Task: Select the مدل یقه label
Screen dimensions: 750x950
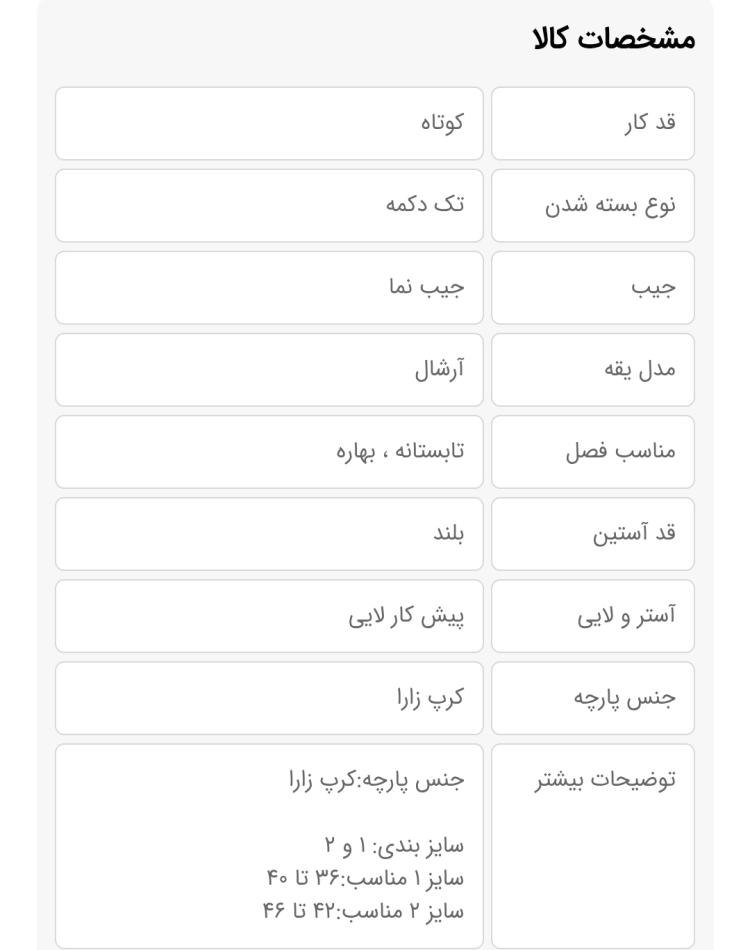Action: pyautogui.click(x=640, y=369)
